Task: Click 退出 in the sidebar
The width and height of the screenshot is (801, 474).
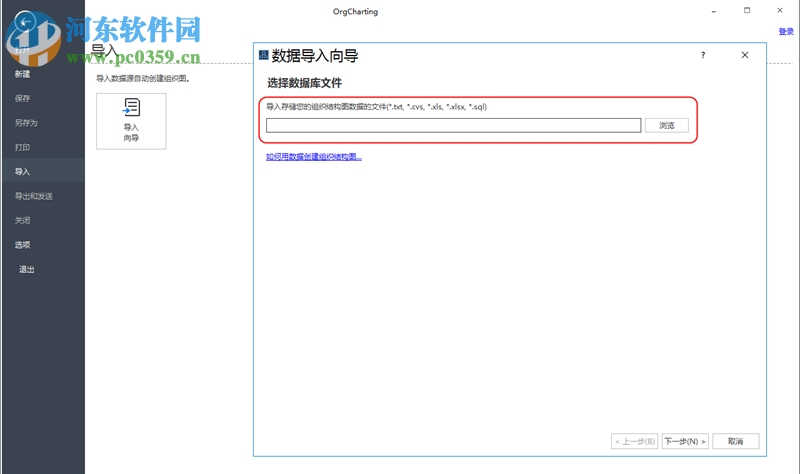Action: [x=27, y=270]
